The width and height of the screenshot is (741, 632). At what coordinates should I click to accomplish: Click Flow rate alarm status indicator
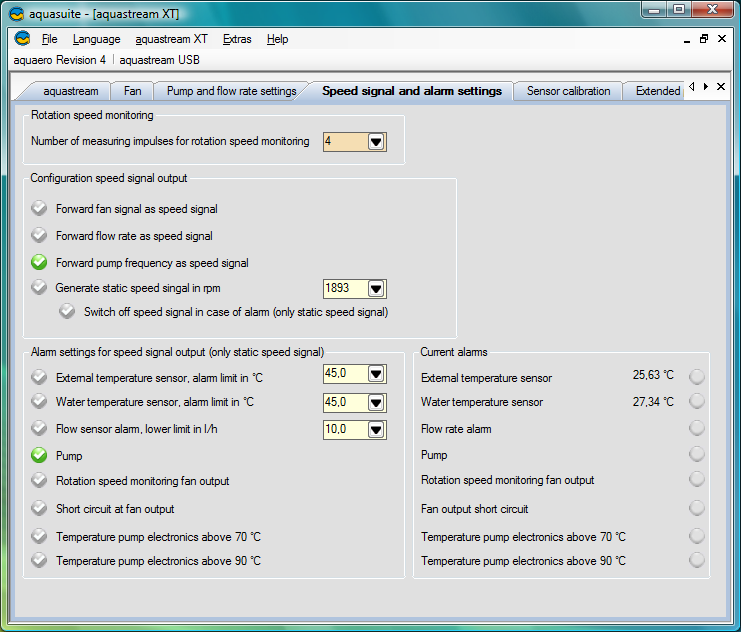(x=697, y=428)
